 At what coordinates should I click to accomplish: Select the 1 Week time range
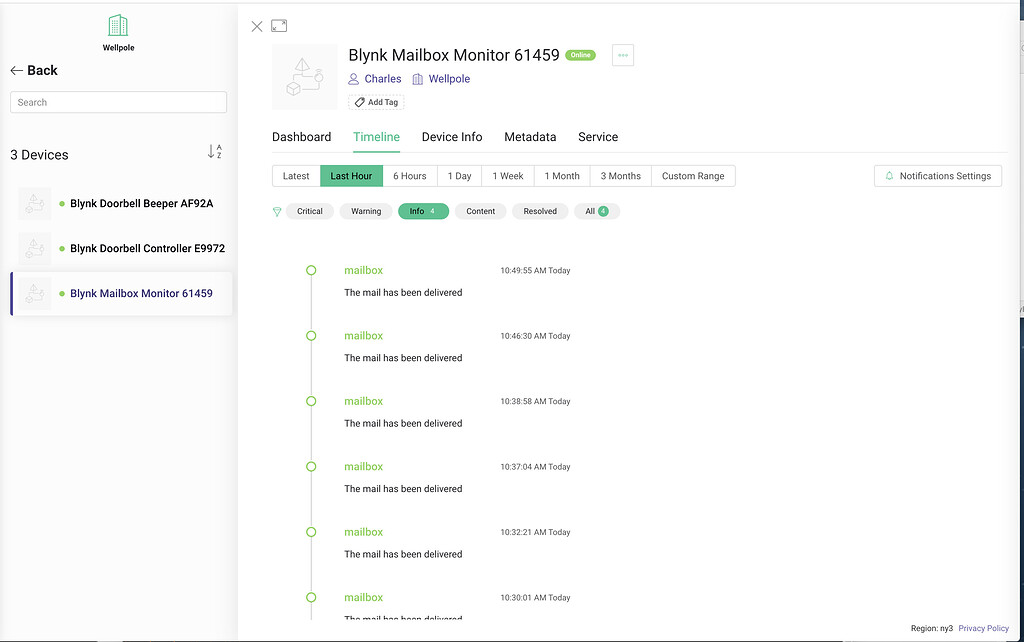tap(508, 176)
